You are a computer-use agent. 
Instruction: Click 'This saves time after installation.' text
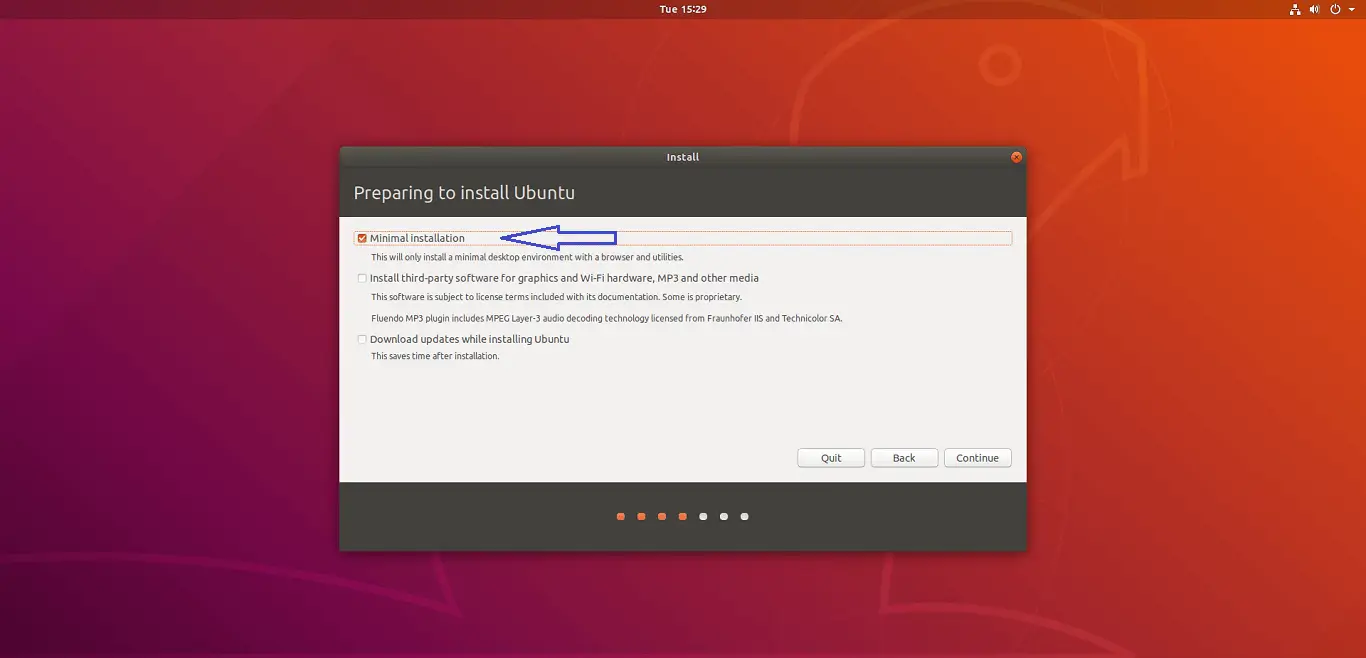[435, 356]
